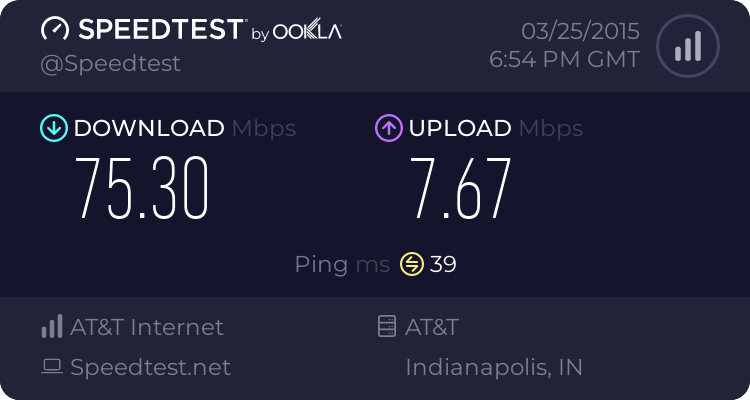Open the Speedtest.net link
The height and width of the screenshot is (400, 750).
tap(150, 367)
